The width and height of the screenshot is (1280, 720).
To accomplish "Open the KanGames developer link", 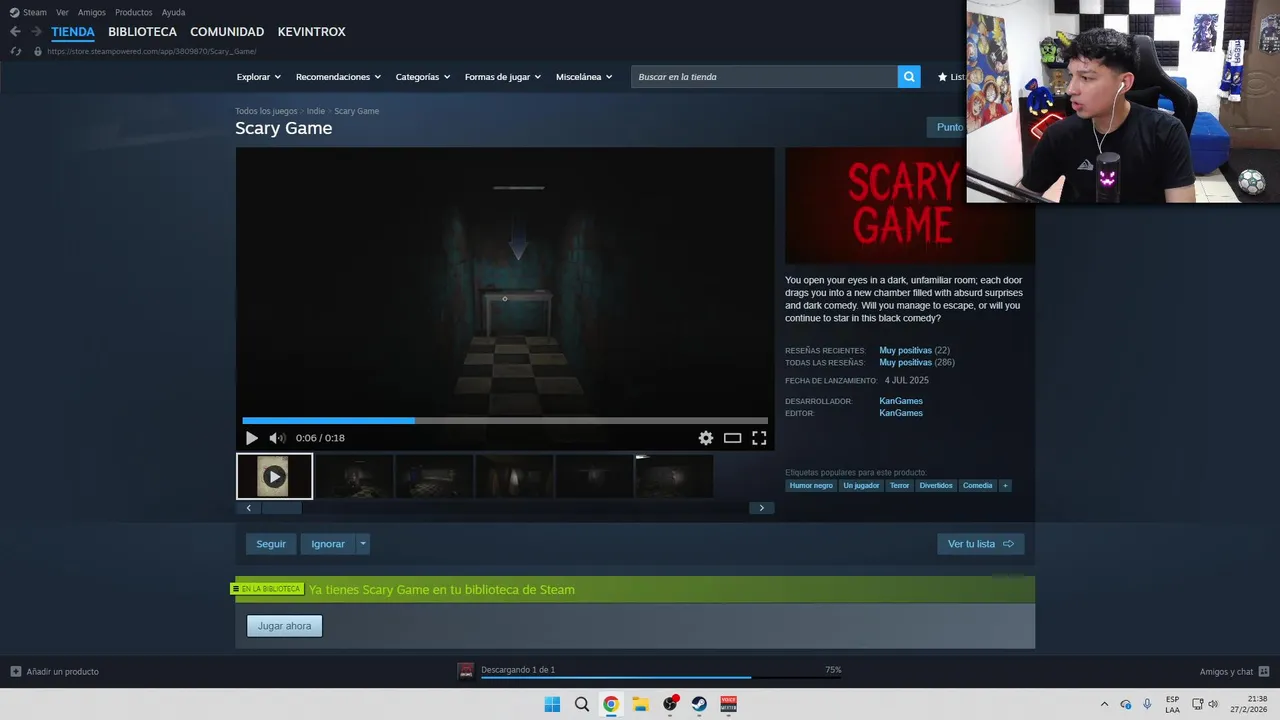I will (x=901, y=401).
